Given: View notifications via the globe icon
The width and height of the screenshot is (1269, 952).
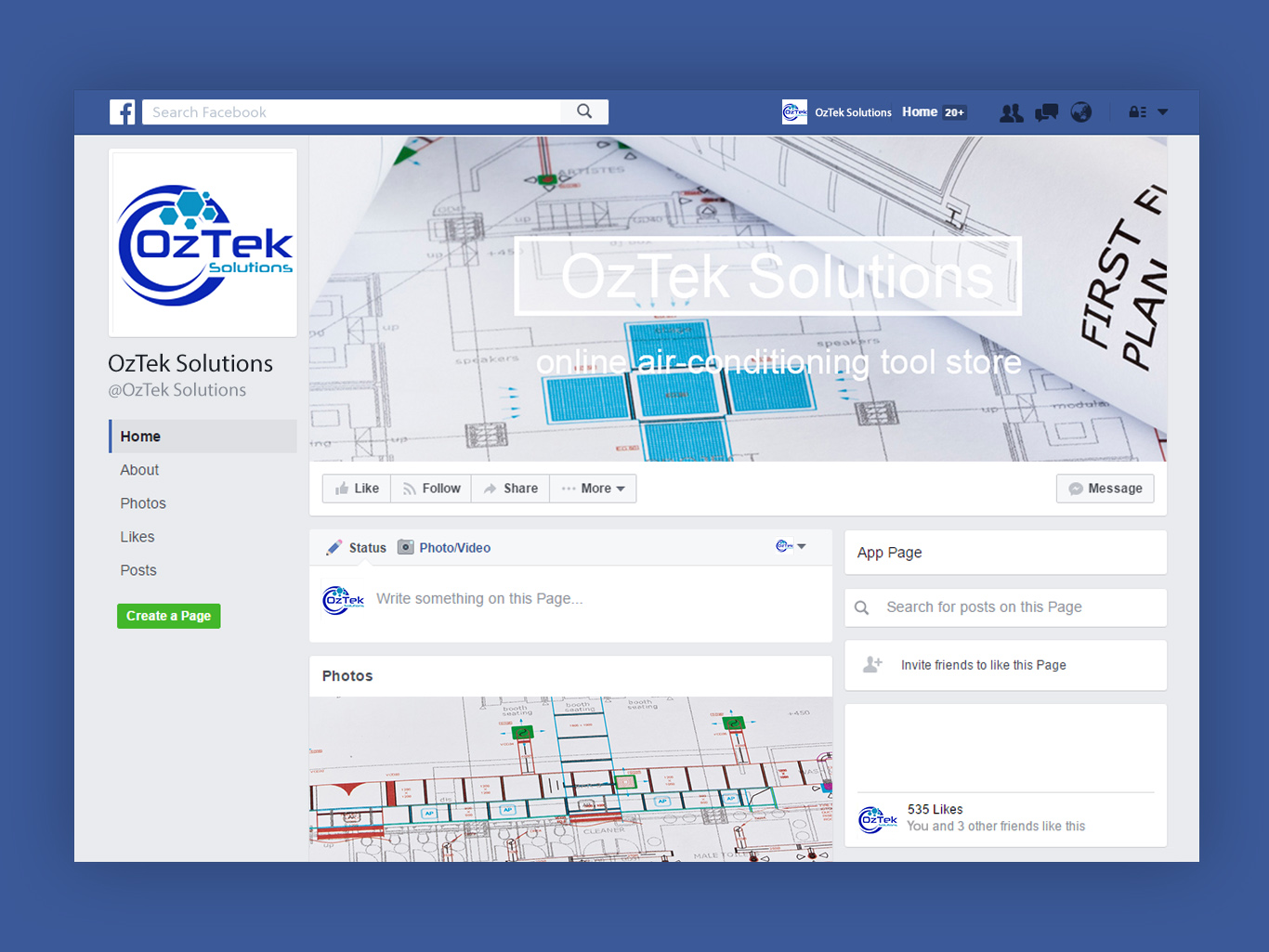Looking at the screenshot, I should pos(1081,111).
